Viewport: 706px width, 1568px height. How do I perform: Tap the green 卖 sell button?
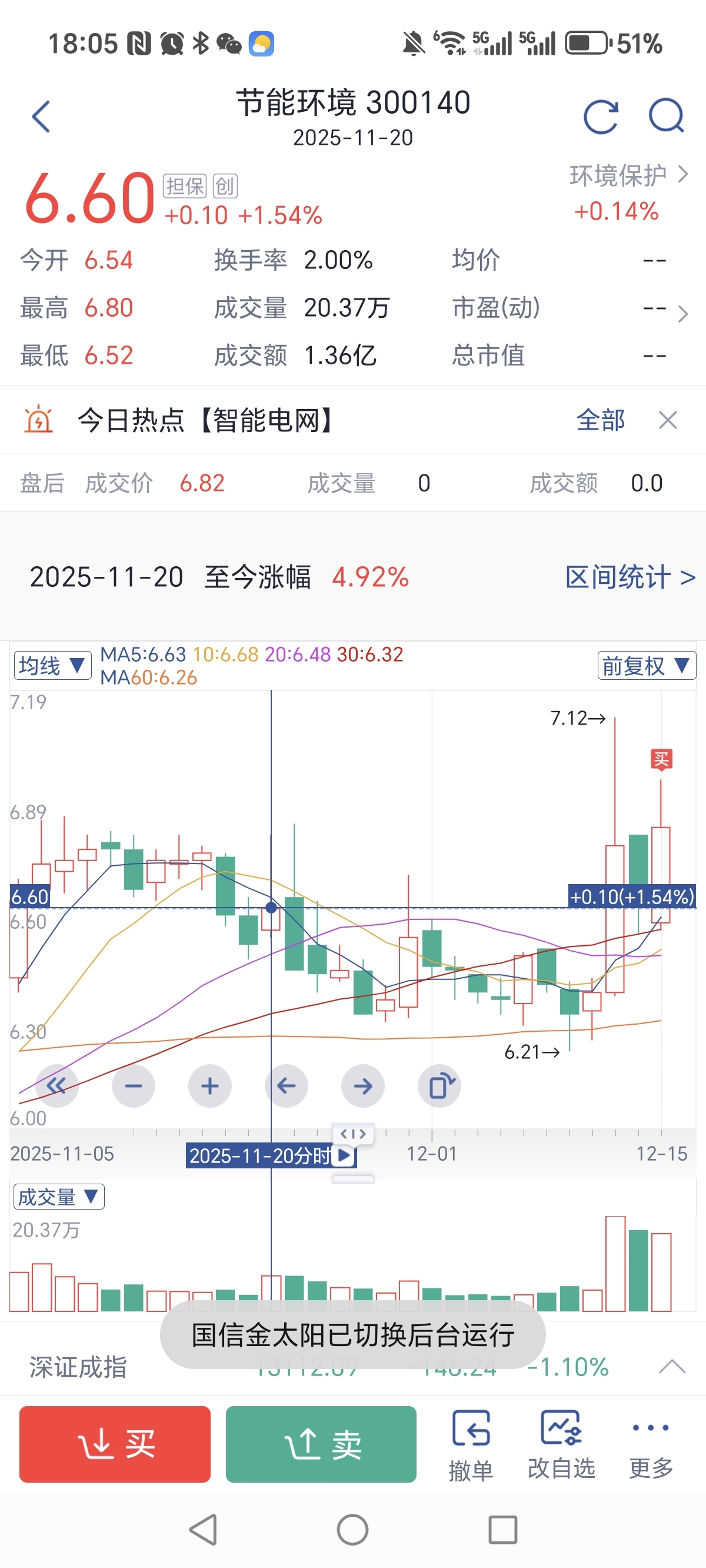pos(321,1444)
